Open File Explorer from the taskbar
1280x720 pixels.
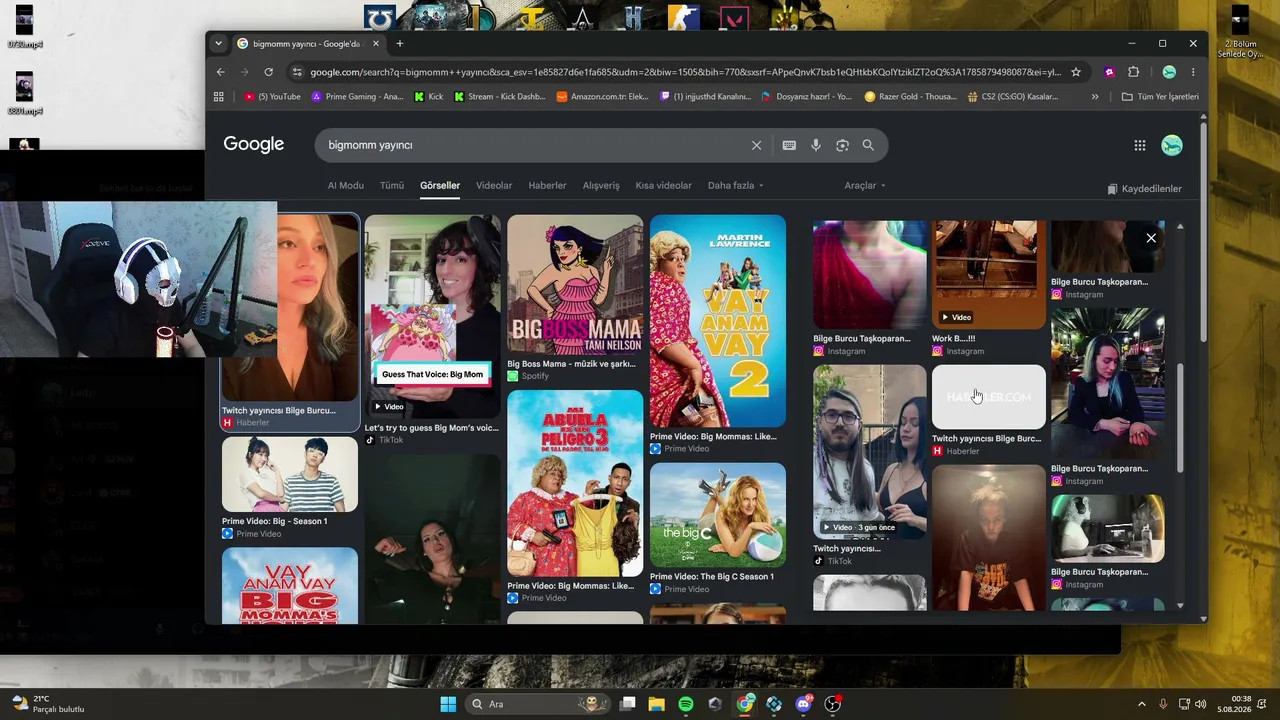pos(656,704)
